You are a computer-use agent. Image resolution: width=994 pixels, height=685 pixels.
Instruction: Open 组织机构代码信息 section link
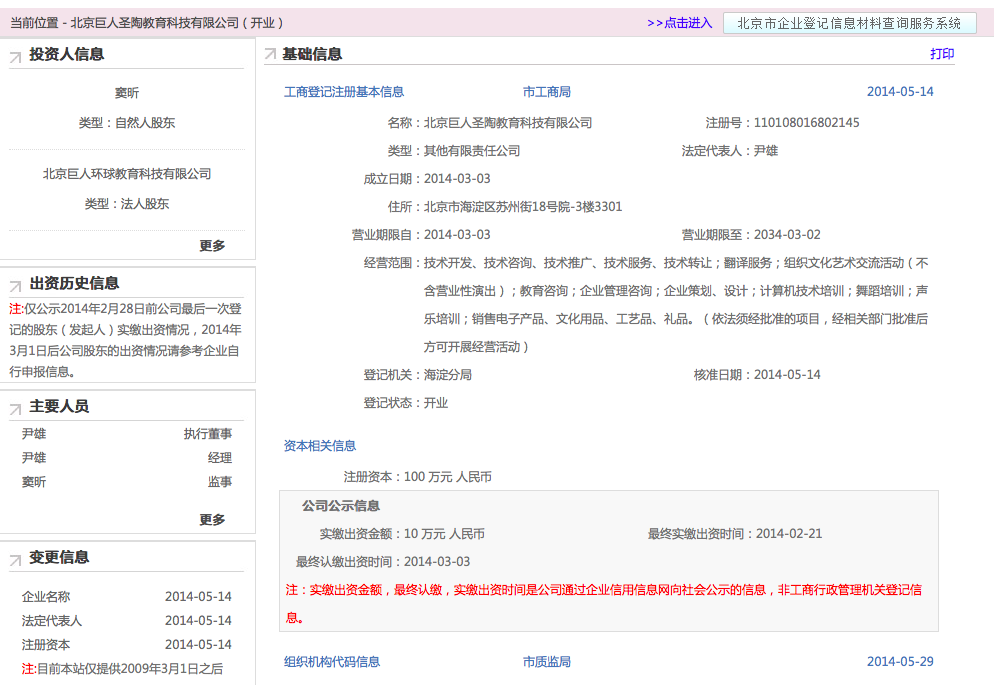coord(332,662)
